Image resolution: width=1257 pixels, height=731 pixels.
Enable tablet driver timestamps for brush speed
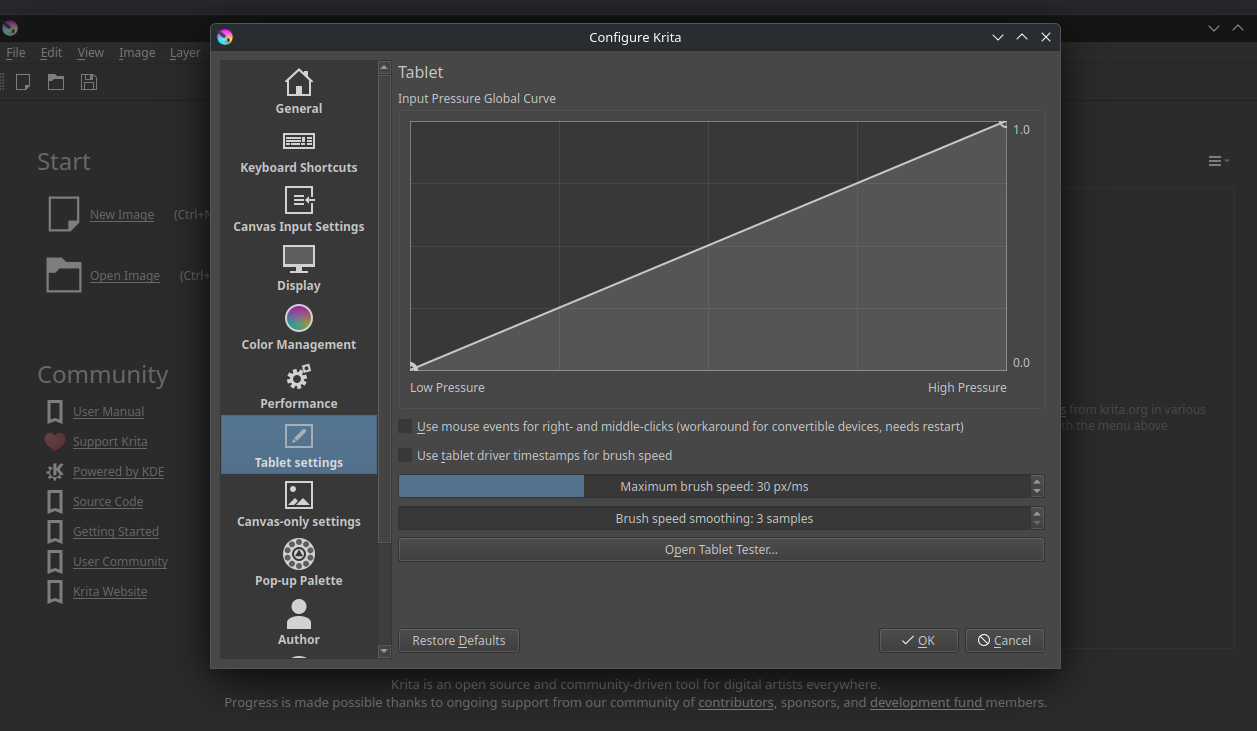pos(405,455)
